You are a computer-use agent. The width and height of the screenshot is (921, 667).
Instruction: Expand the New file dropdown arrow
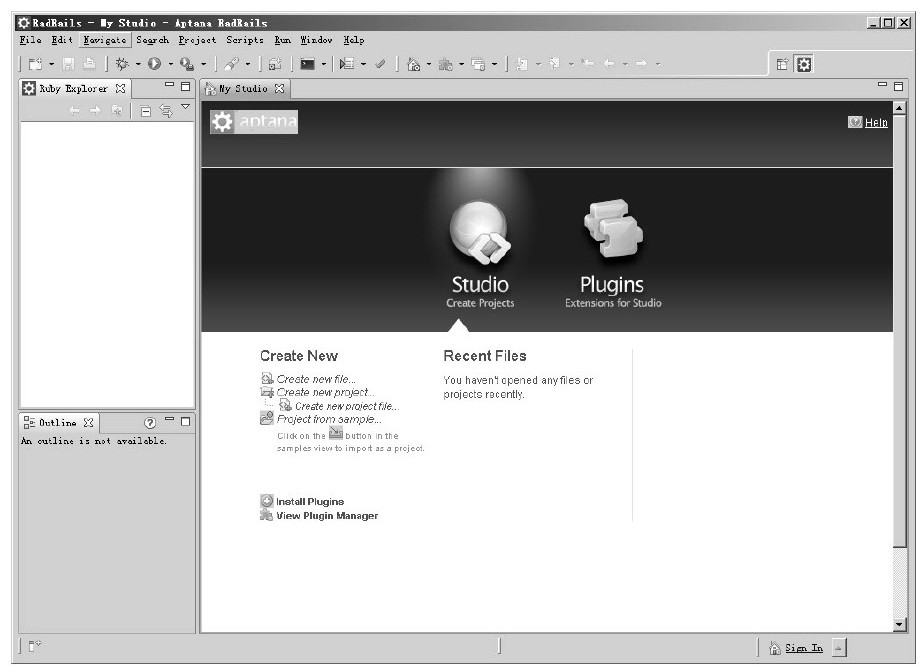[50, 64]
